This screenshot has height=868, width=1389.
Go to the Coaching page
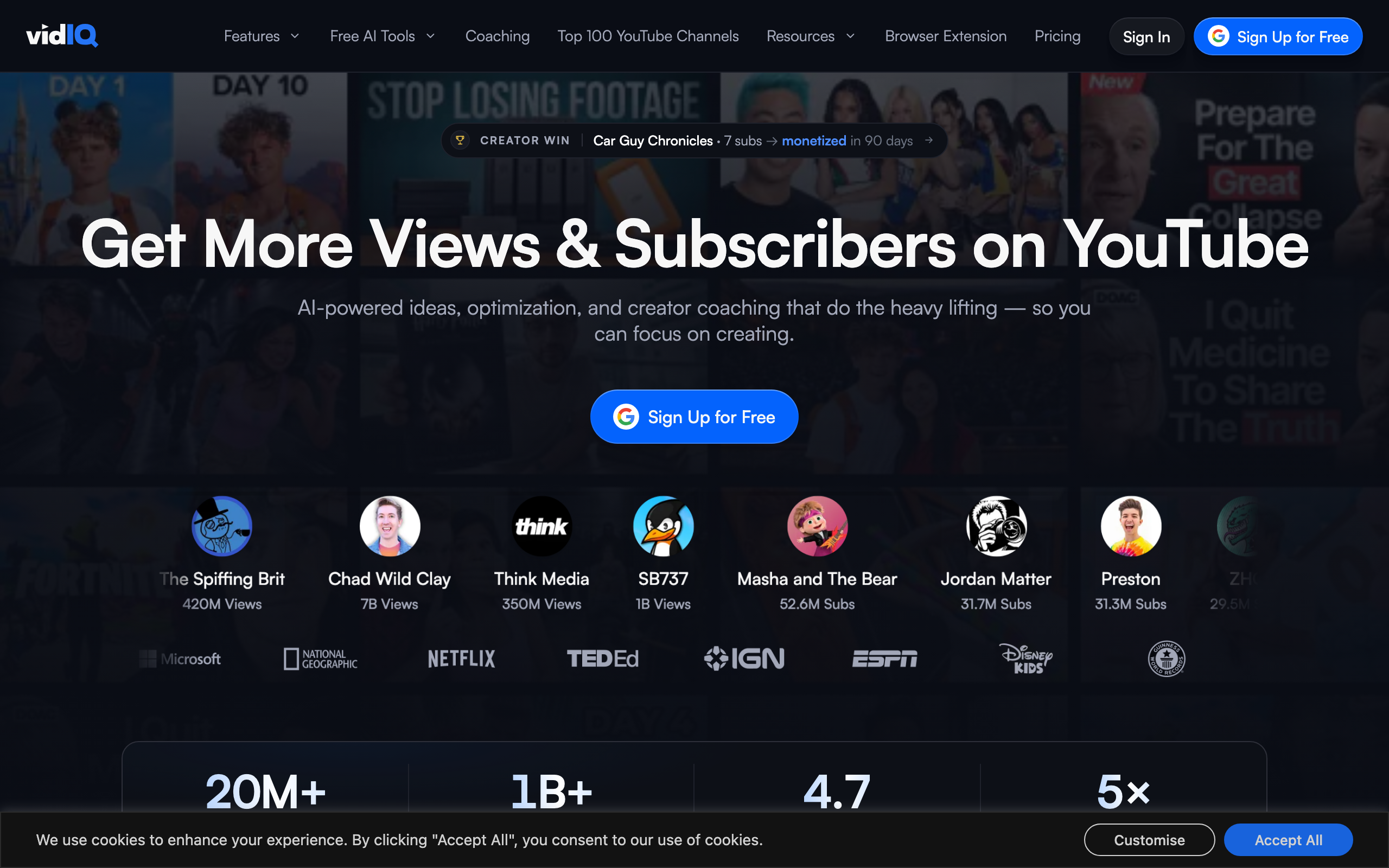[498, 36]
